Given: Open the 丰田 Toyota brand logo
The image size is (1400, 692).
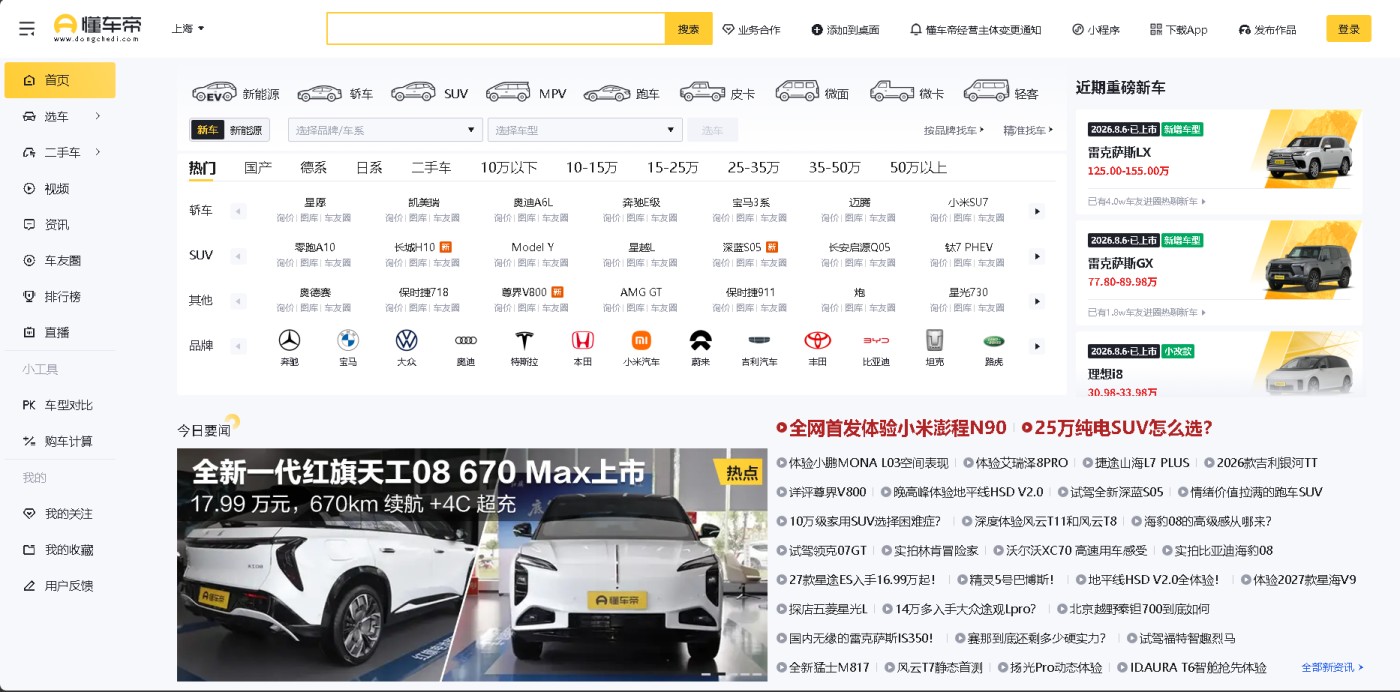Looking at the screenshot, I should point(818,340).
